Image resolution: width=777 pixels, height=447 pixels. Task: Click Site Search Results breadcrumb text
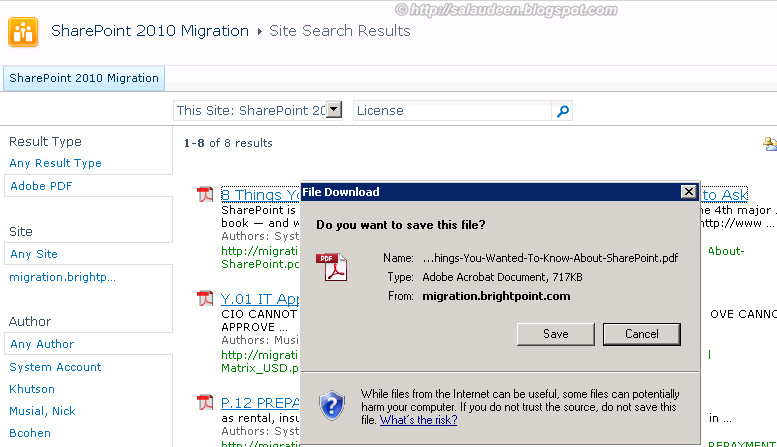339,31
